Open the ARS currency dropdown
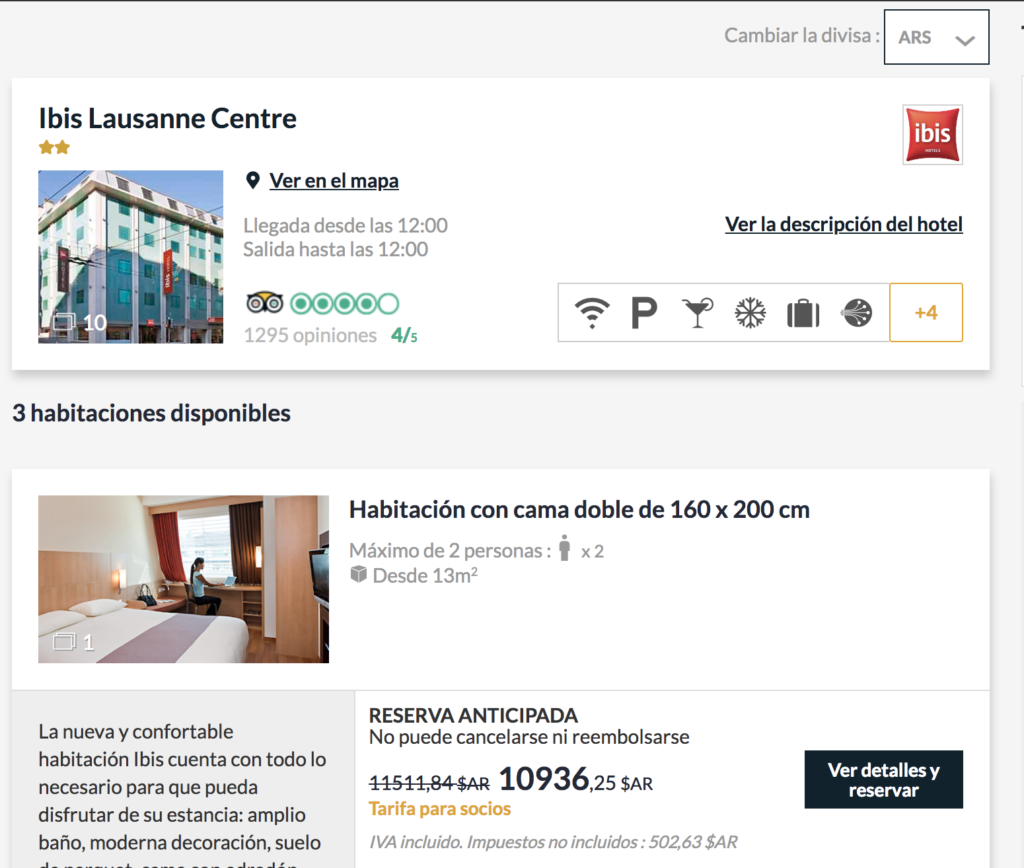 (x=936, y=37)
